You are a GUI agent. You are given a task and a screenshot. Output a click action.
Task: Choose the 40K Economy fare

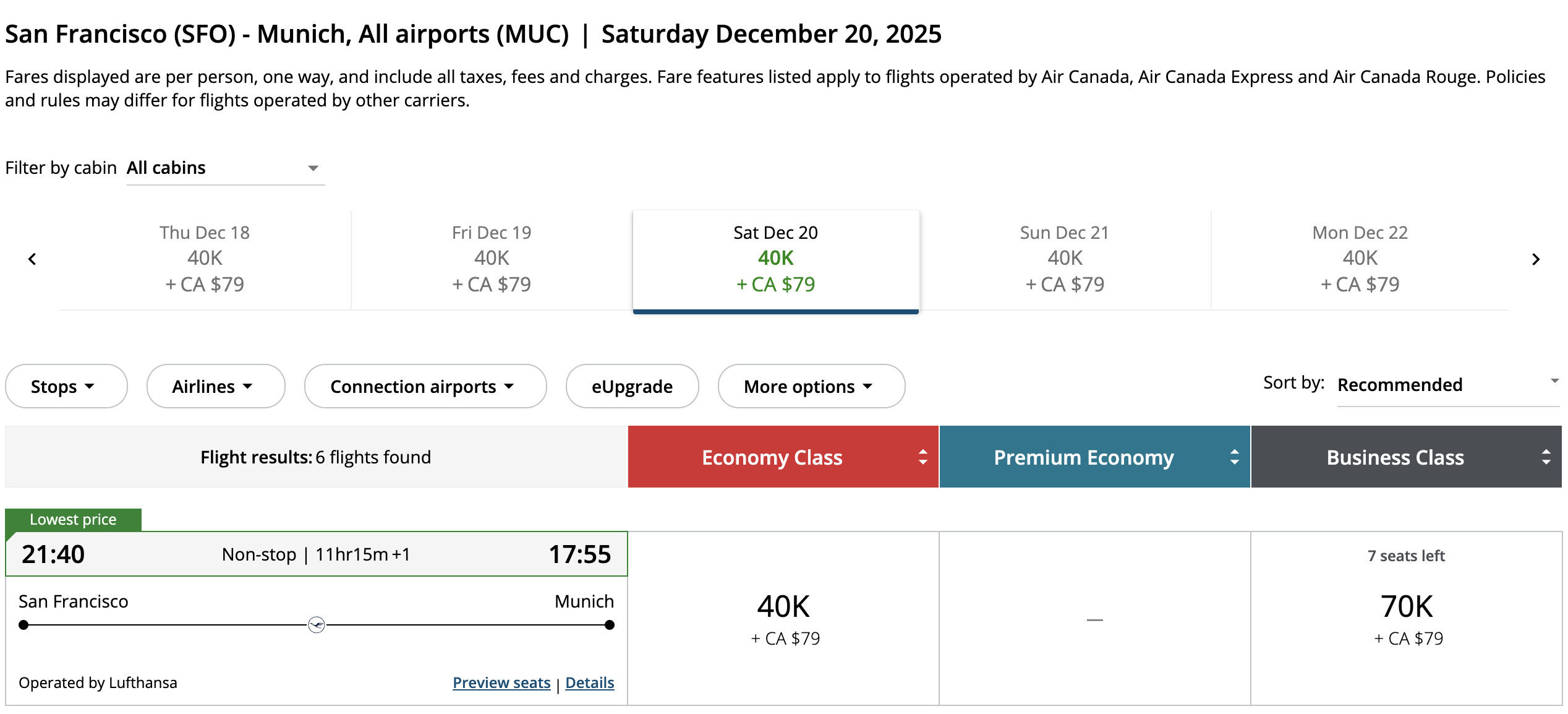784,618
